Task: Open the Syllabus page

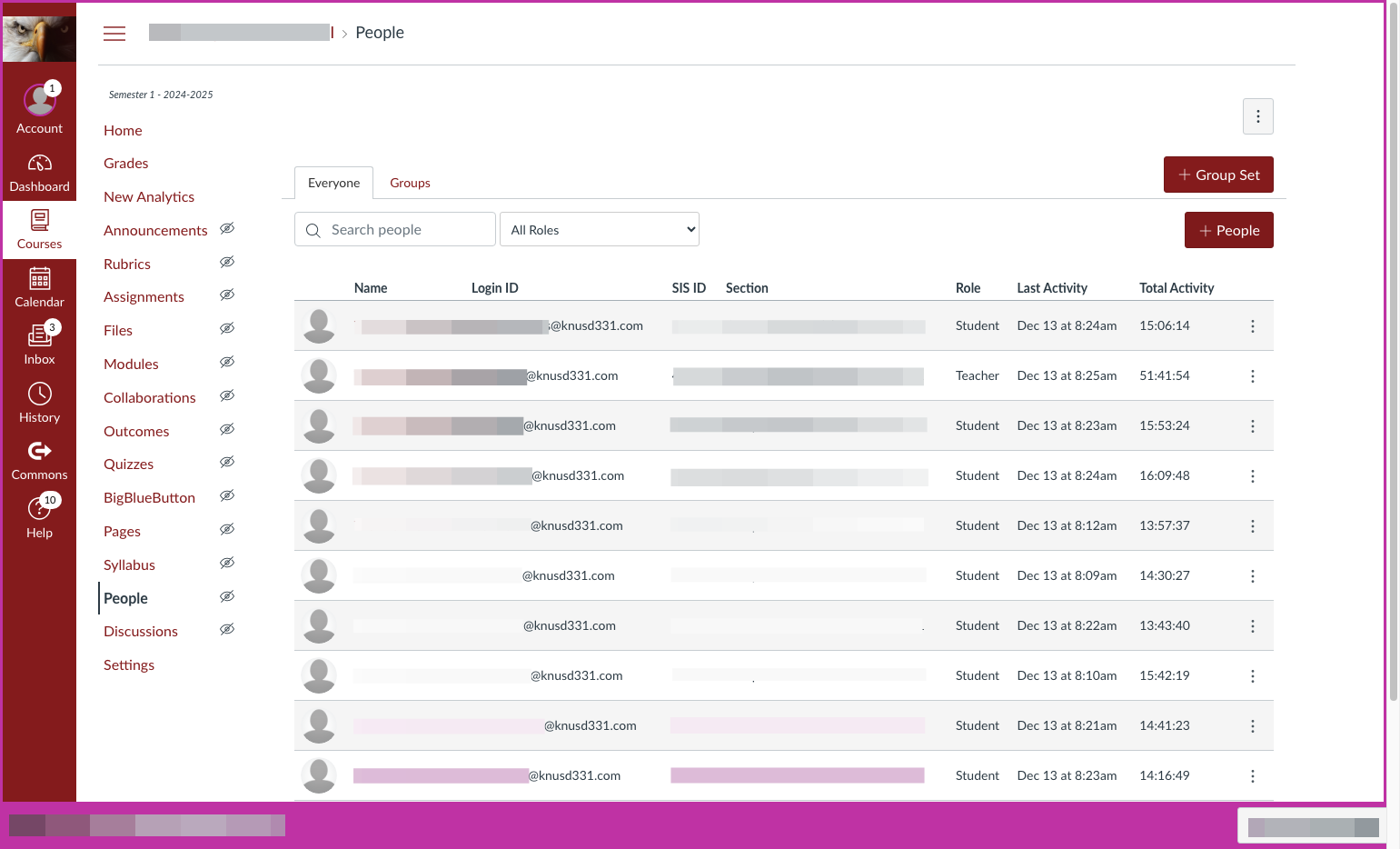Action: click(129, 565)
